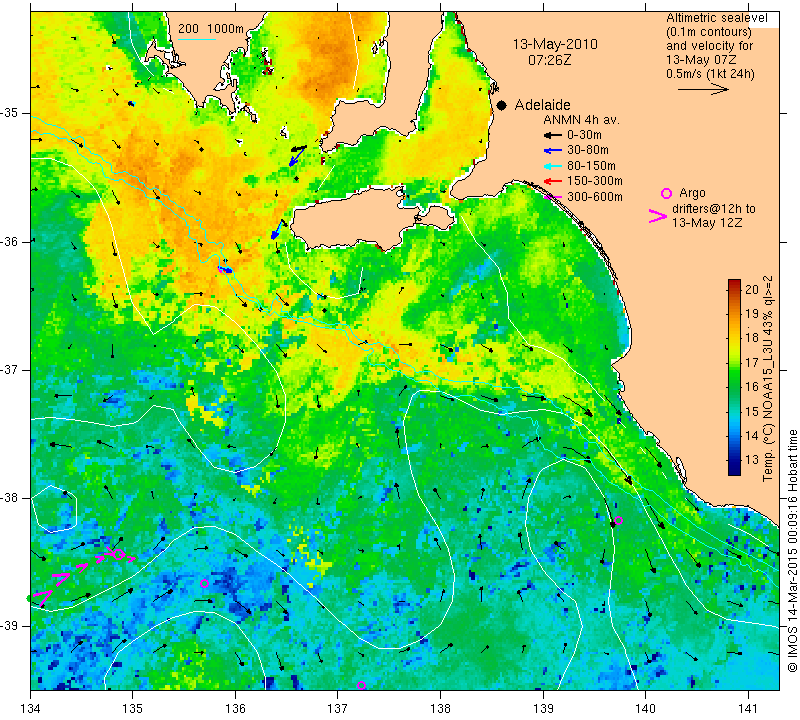The height and width of the screenshot is (720, 800).
Task: Click the Argo float circle near 134.9E 38.4S
Action: (x=118, y=554)
